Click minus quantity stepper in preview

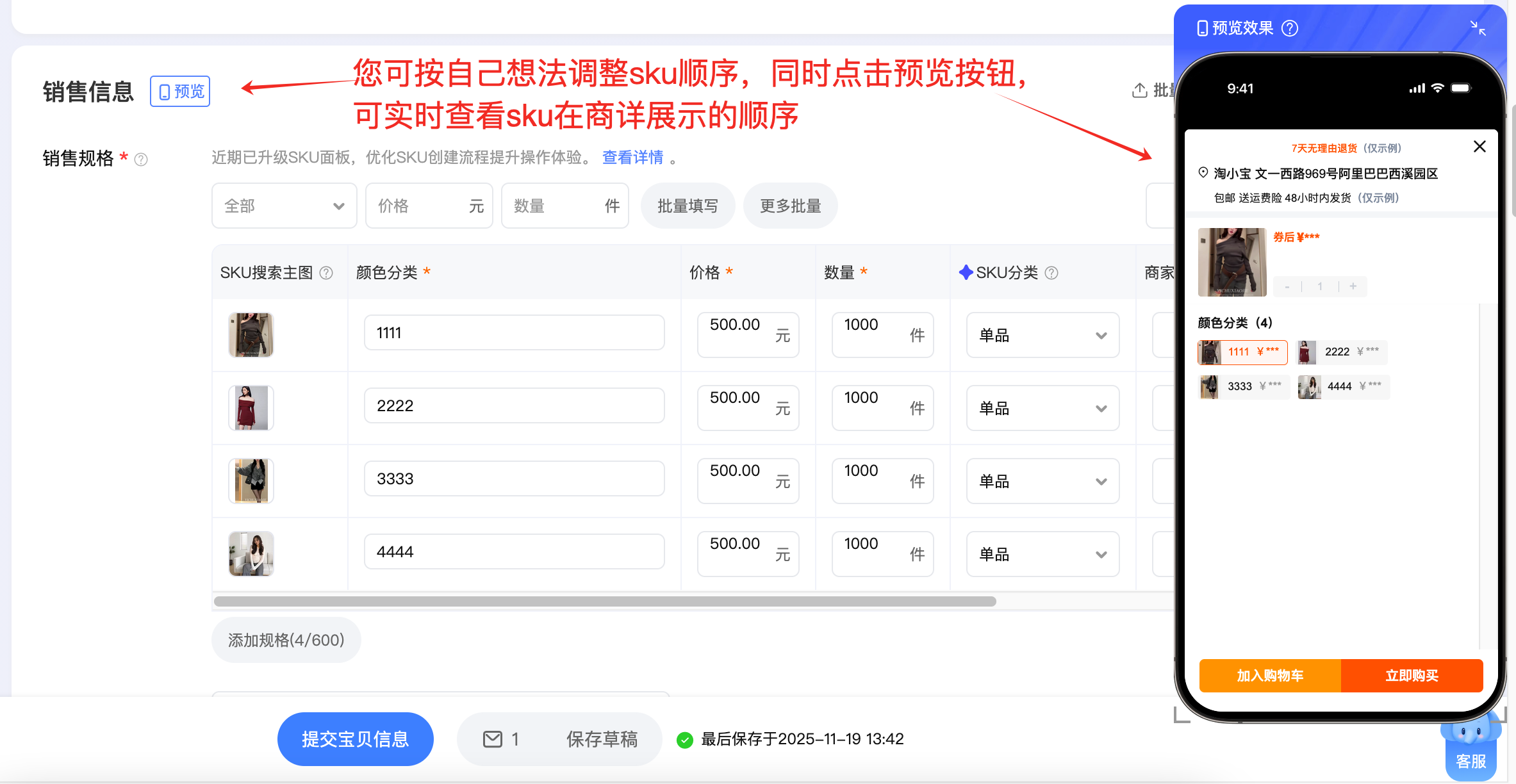1287,286
